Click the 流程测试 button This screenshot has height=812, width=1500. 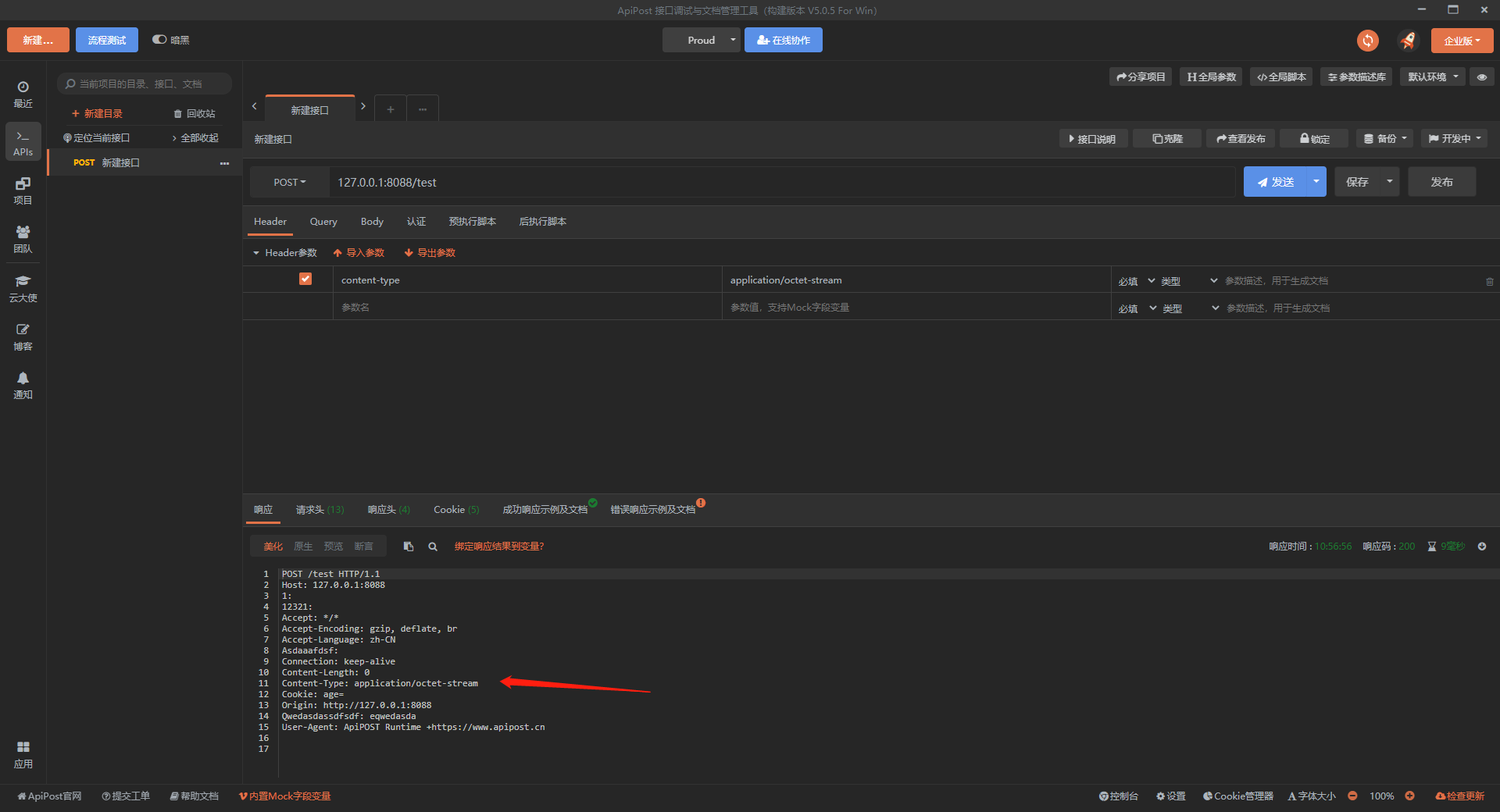(x=106, y=40)
